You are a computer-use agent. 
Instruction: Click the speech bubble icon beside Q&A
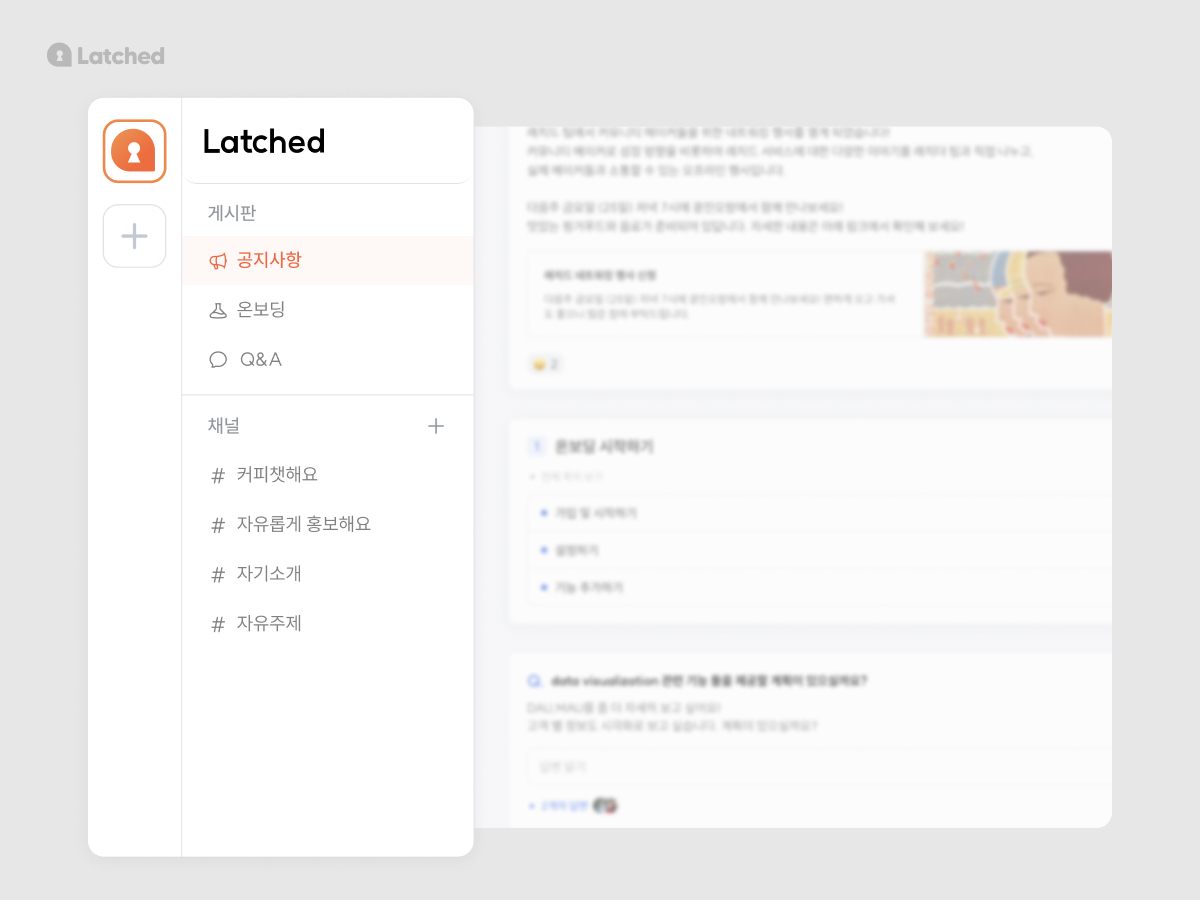(218, 360)
